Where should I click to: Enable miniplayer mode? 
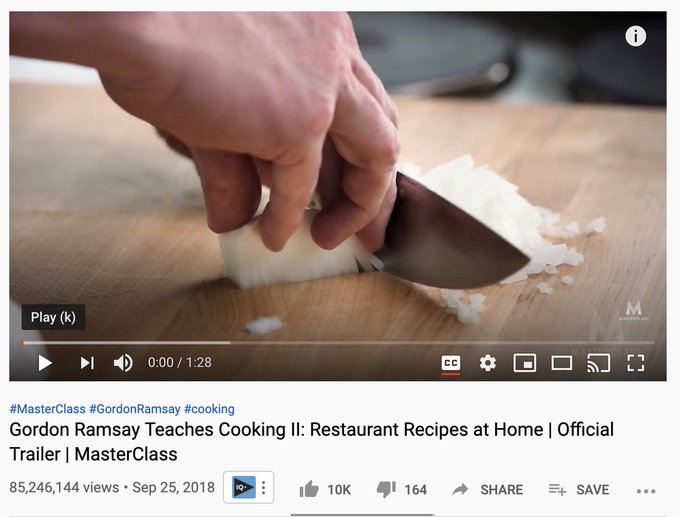point(524,363)
